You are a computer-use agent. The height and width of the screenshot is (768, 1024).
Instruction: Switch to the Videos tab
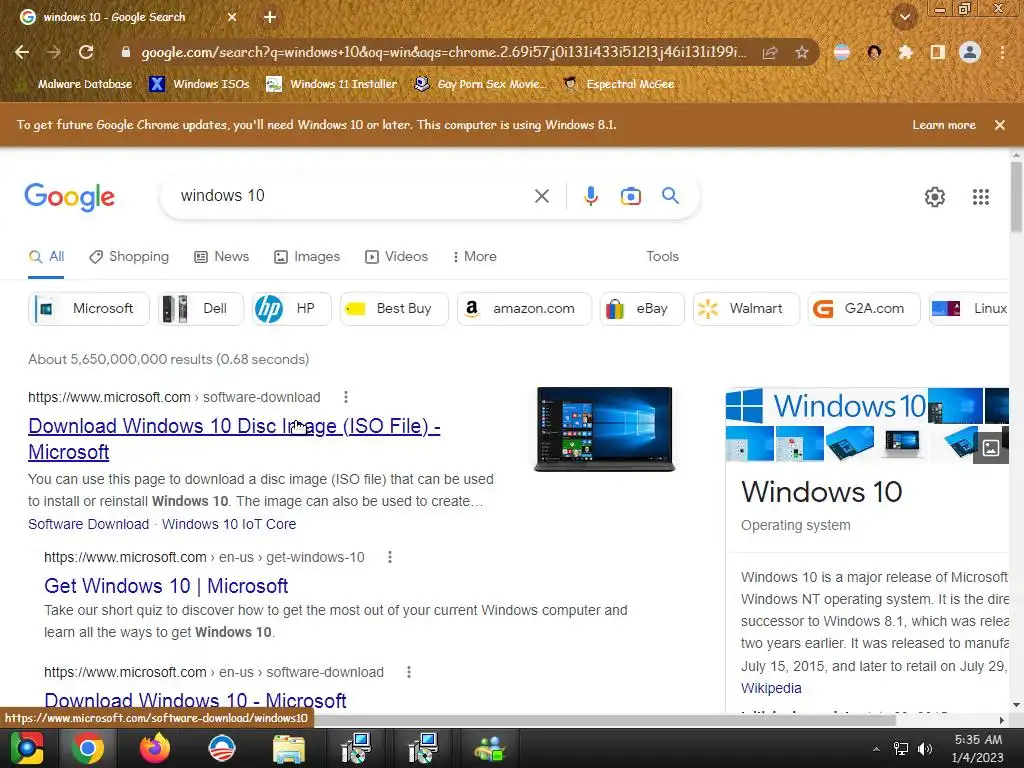click(396, 257)
